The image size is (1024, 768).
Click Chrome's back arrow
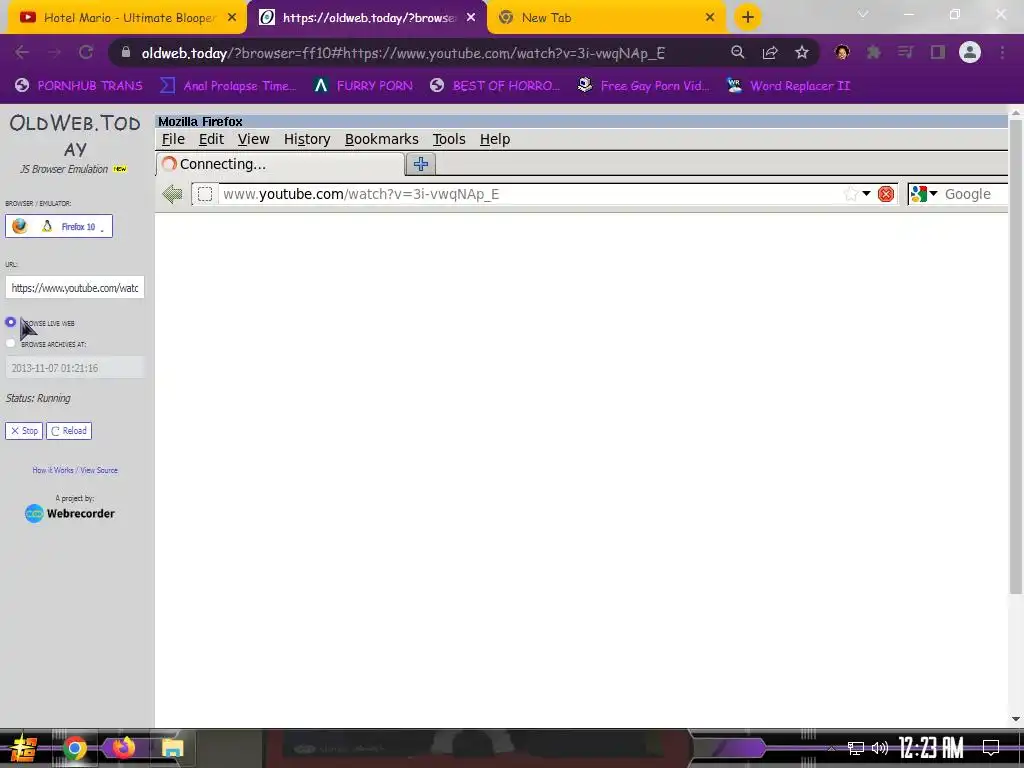(21, 53)
